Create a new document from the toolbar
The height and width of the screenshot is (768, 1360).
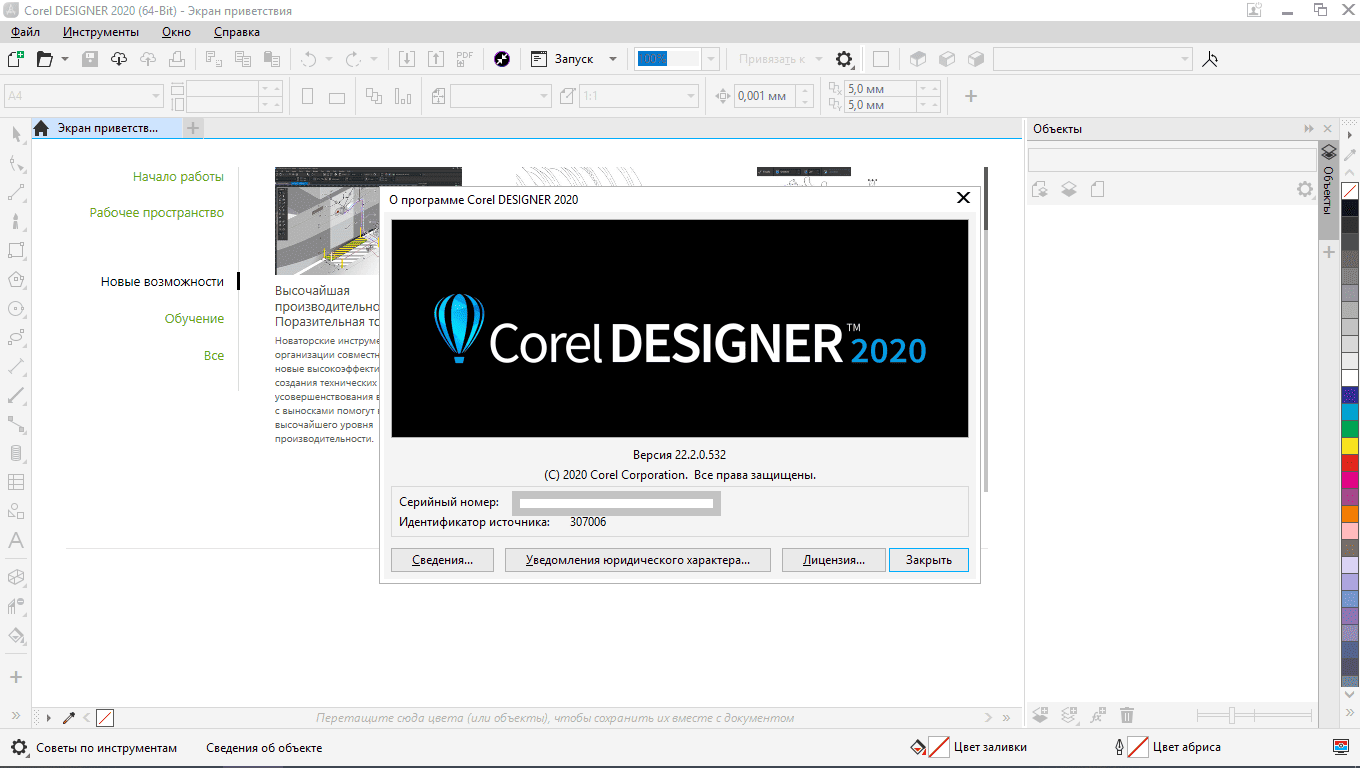[15, 59]
